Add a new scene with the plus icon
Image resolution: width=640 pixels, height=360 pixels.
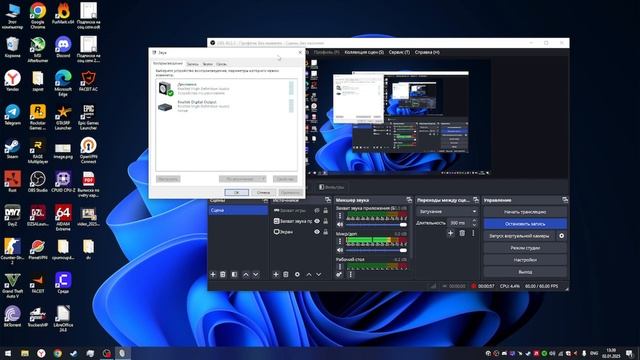click(213, 275)
